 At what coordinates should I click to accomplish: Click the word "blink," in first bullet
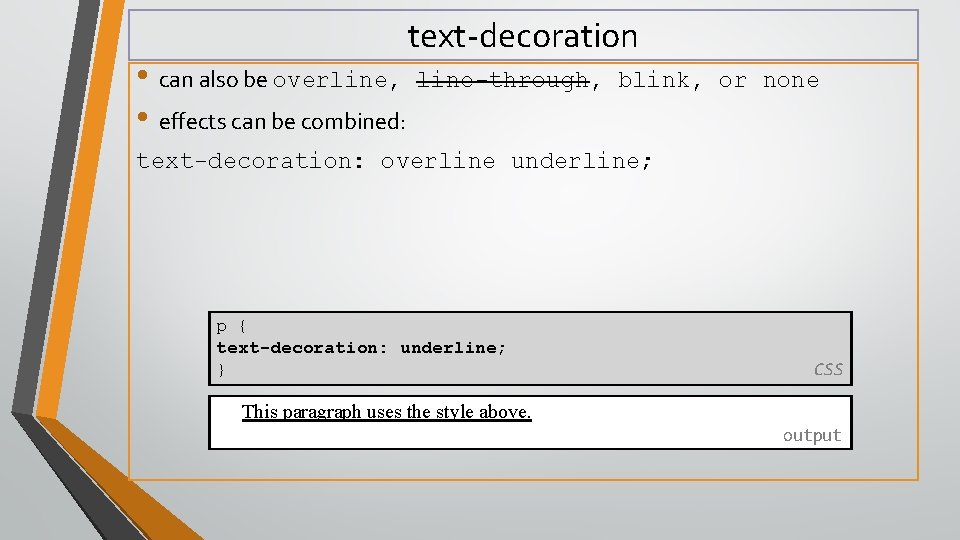click(659, 80)
